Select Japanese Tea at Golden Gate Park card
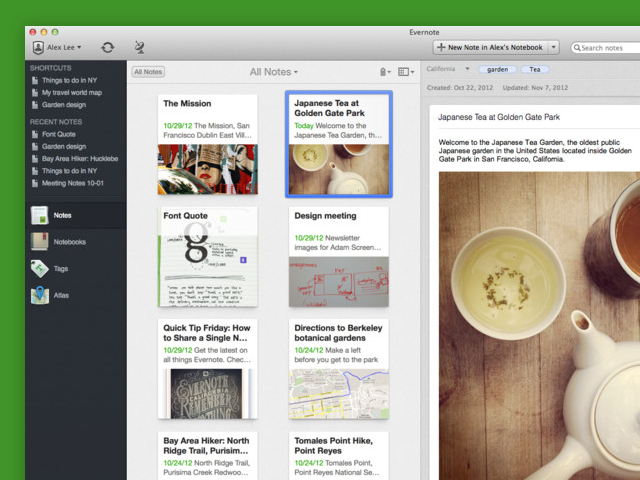The image size is (640, 480). (339, 144)
